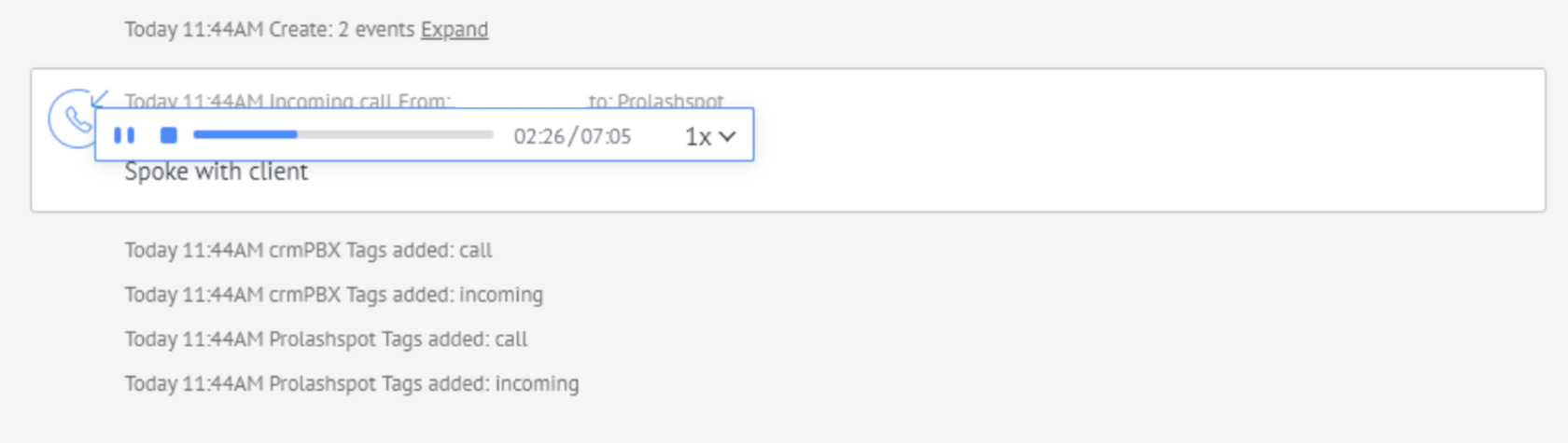Viewport: 1568px width, 443px height.
Task: Click the 02:26/07:05 recording time display
Action: point(572,137)
